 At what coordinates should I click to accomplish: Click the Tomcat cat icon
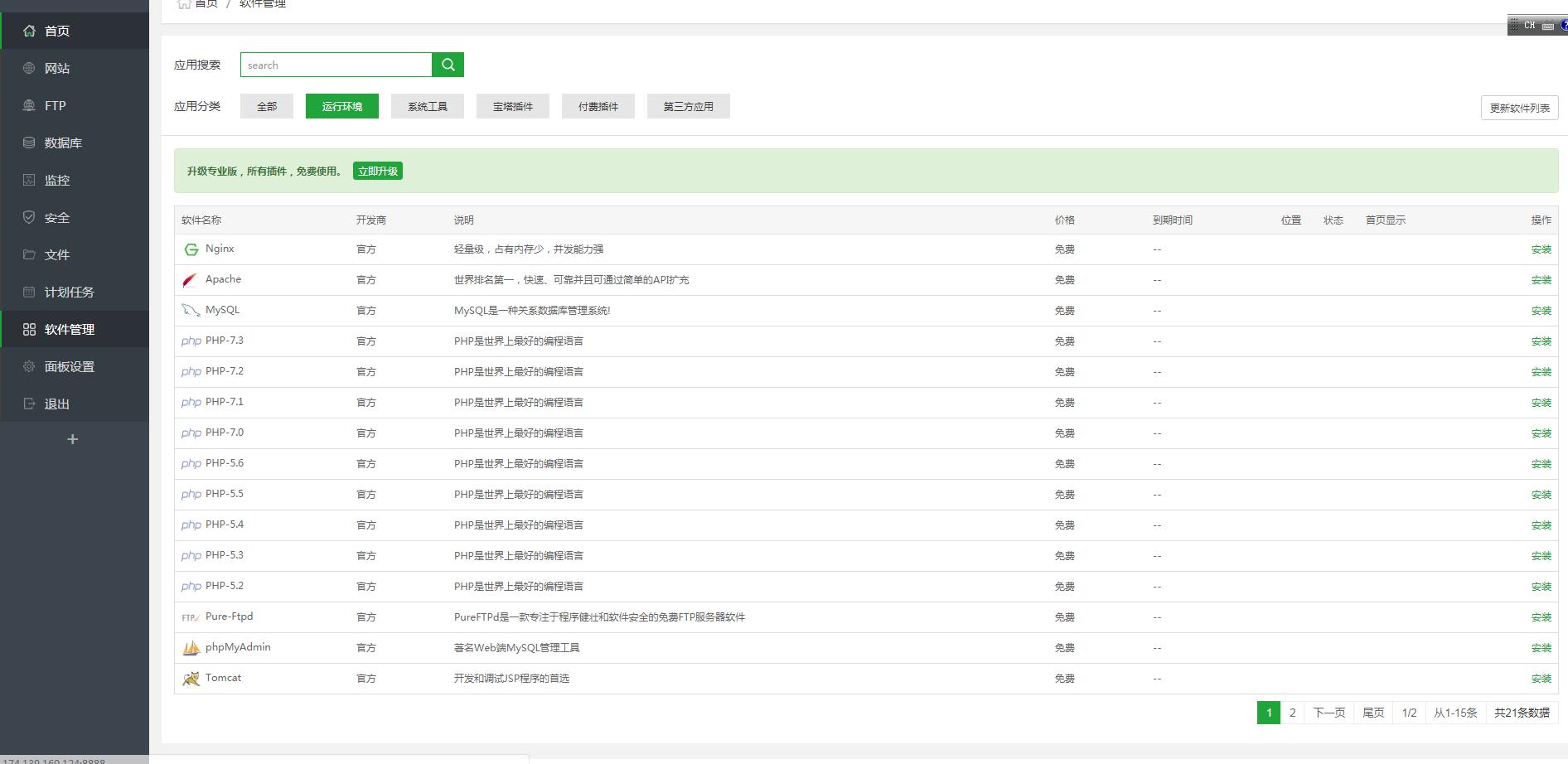pyautogui.click(x=191, y=679)
